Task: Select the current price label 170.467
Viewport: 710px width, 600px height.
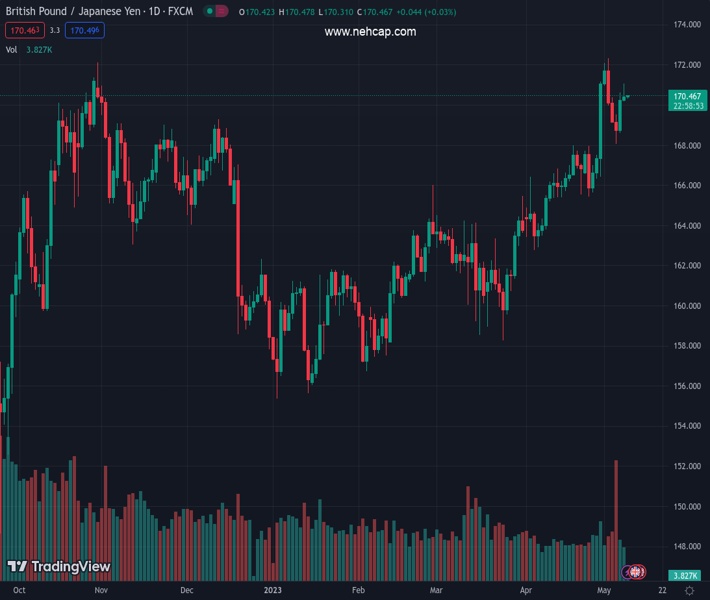Action: (688, 96)
